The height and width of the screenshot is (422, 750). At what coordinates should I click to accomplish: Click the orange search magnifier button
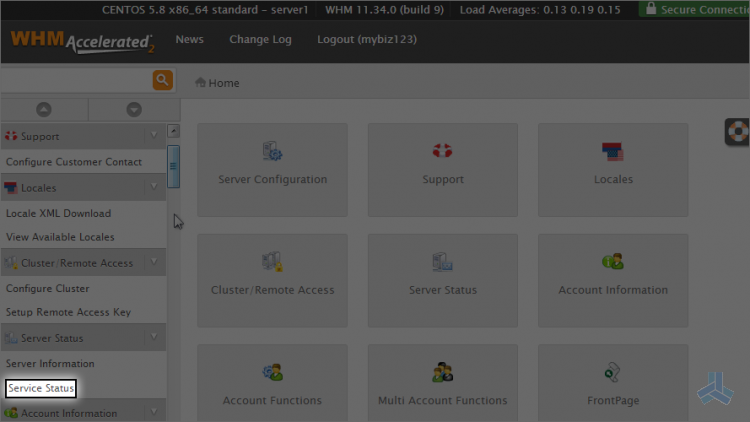[163, 80]
